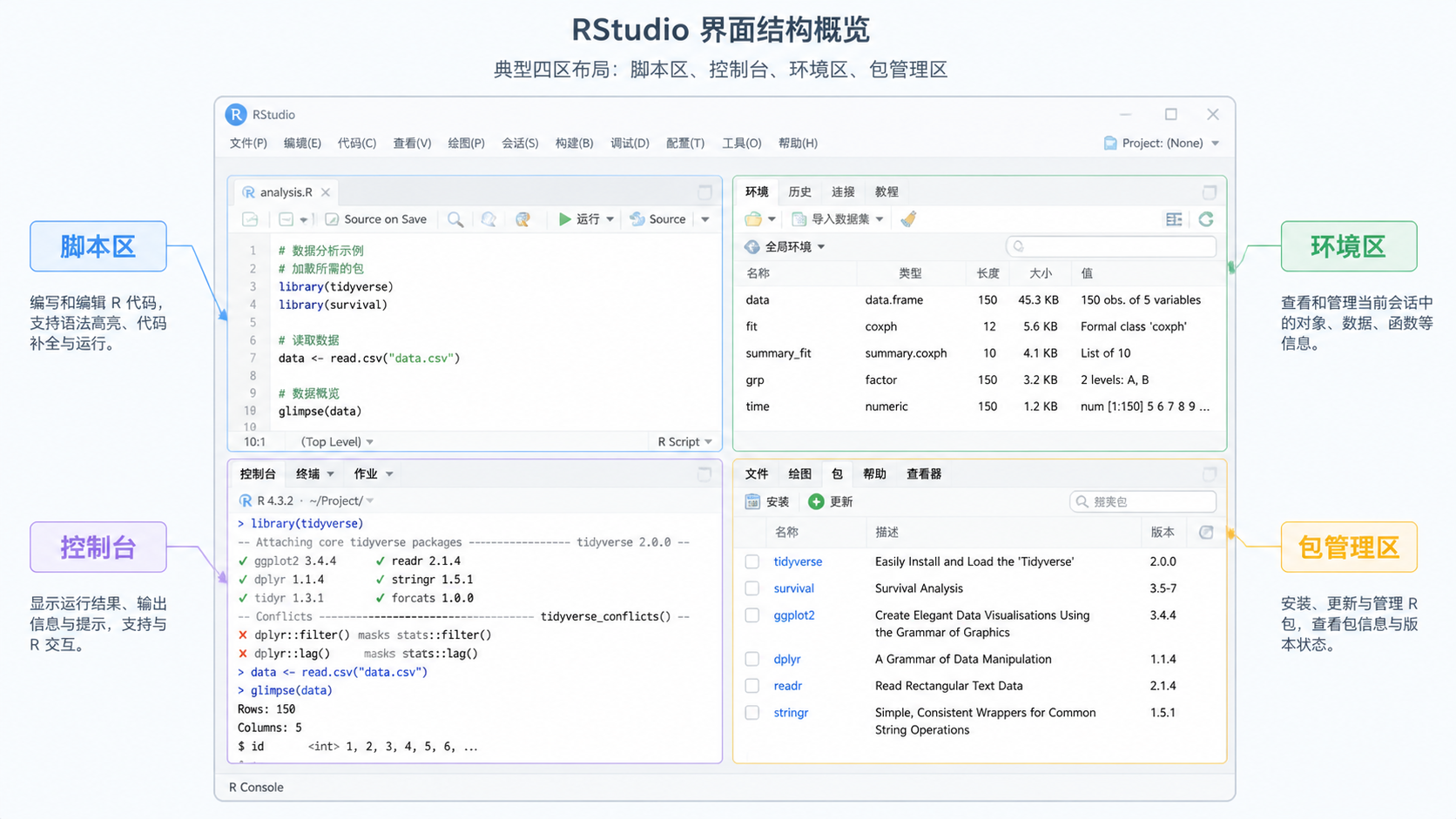Open the R Script file type dropdown
This screenshot has width=1456, height=819.
pos(685,442)
